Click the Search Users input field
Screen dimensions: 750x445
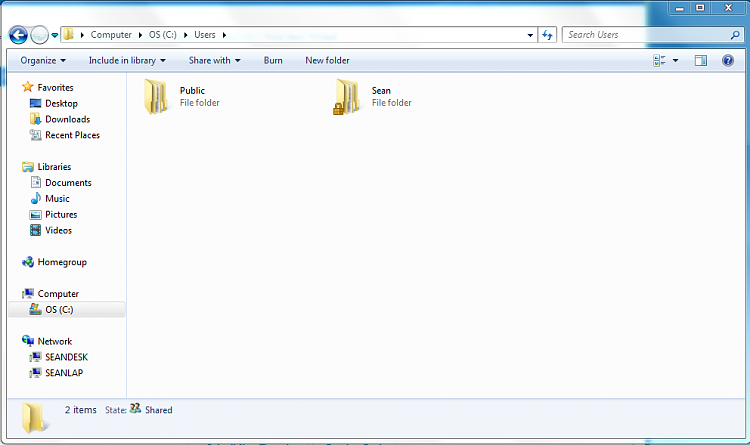click(x=647, y=35)
